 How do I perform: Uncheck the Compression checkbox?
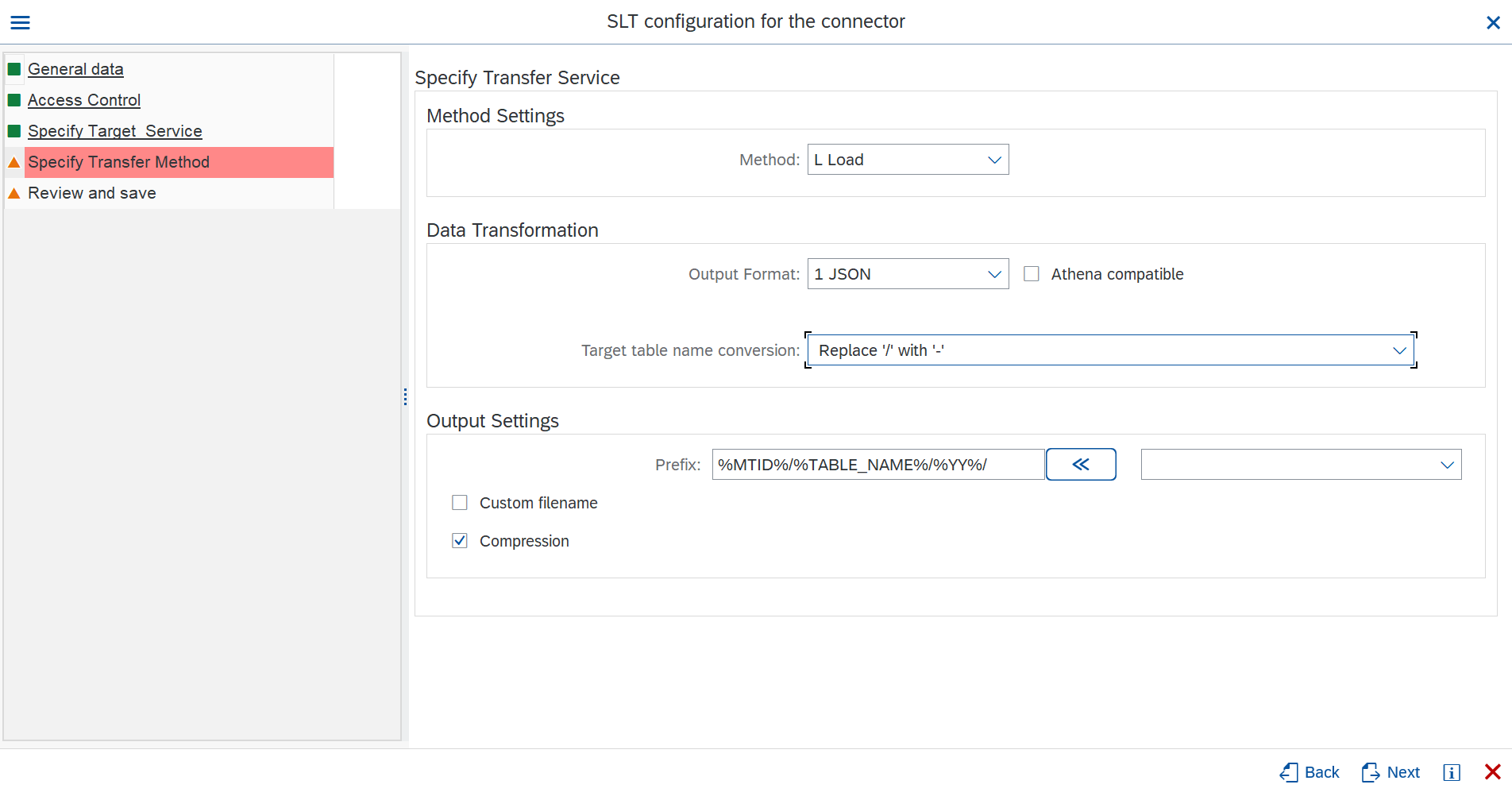click(460, 541)
